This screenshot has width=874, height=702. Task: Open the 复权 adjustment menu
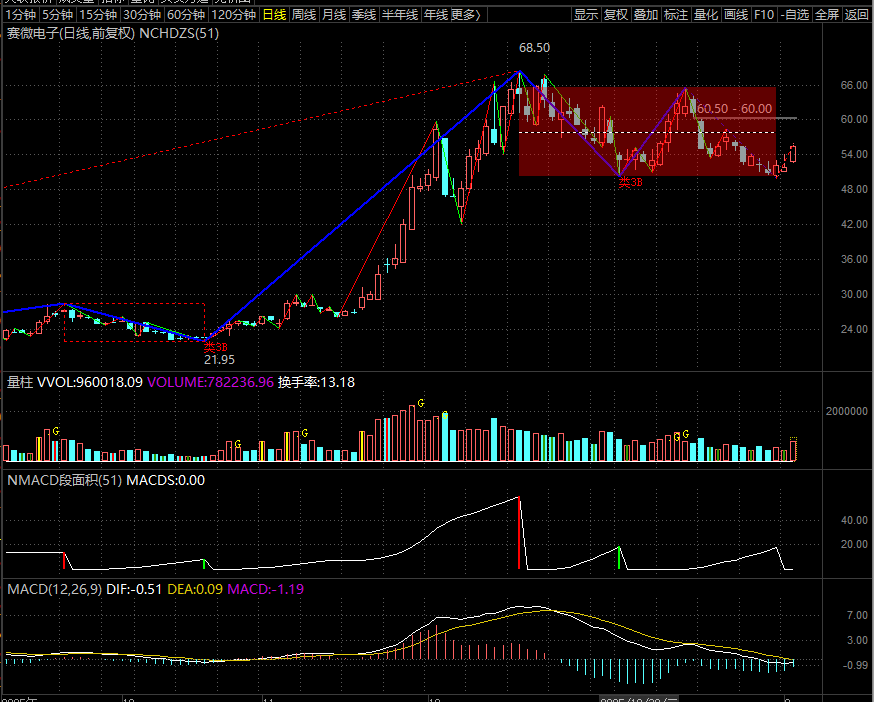pyautogui.click(x=616, y=14)
